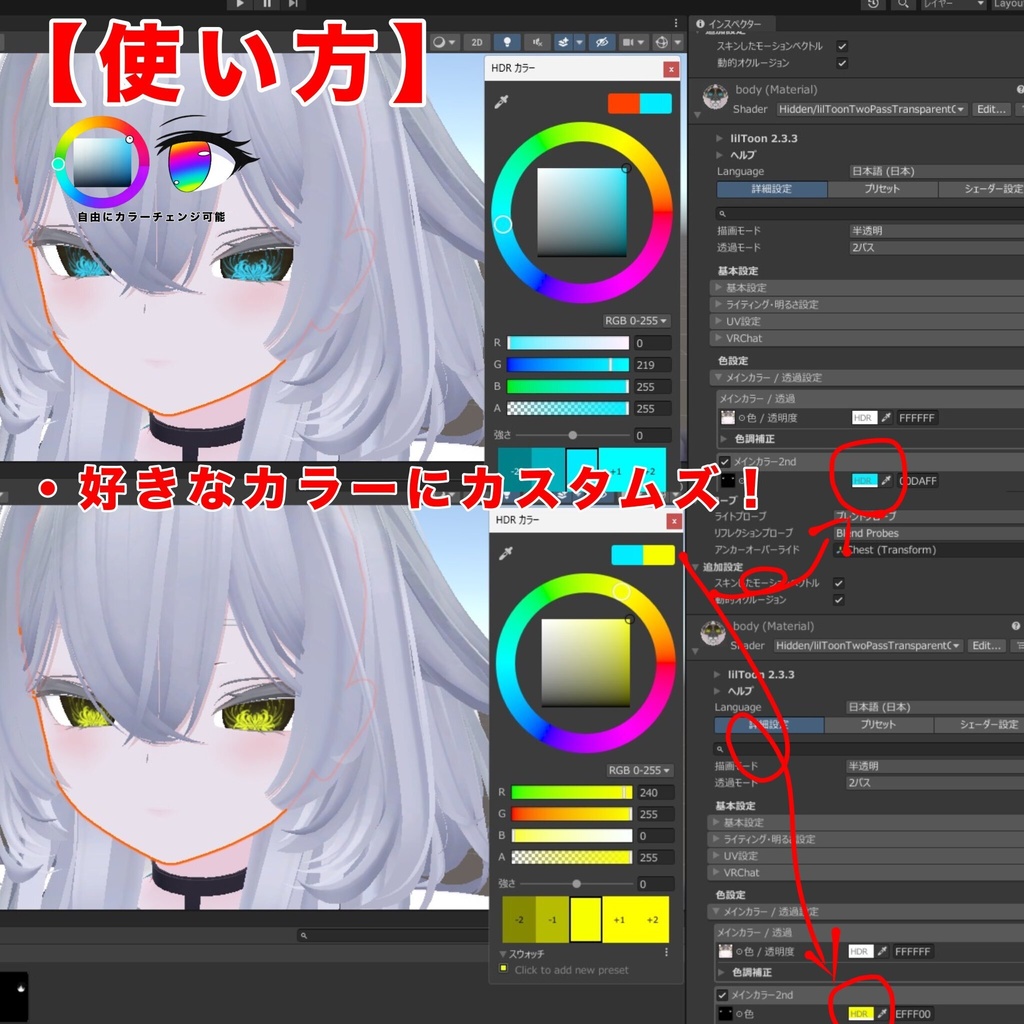This screenshot has height=1024, width=1024.
Task: Collapse the スウォッチ section in the yellow color window
Action: coord(504,953)
